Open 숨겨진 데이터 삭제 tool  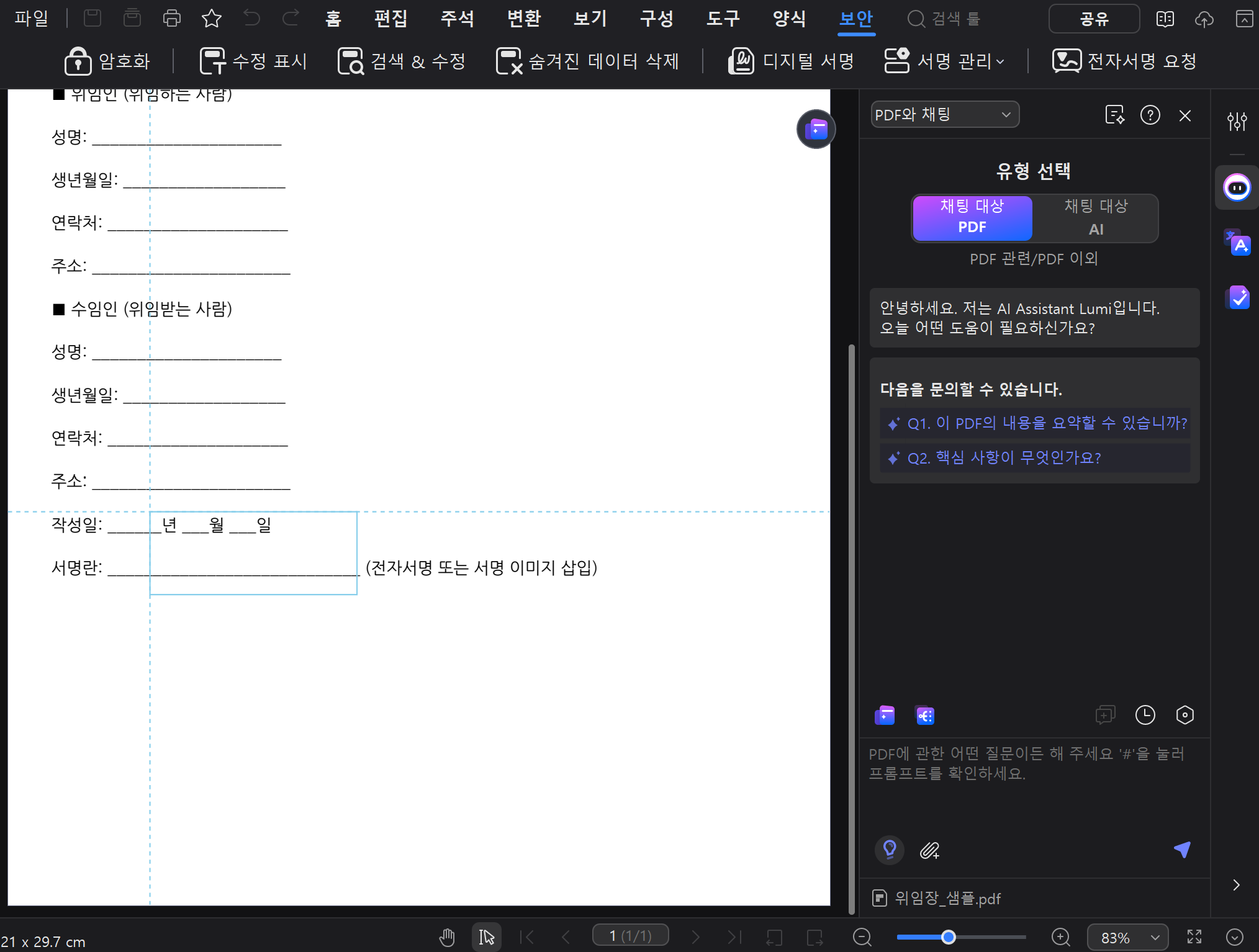(x=587, y=61)
